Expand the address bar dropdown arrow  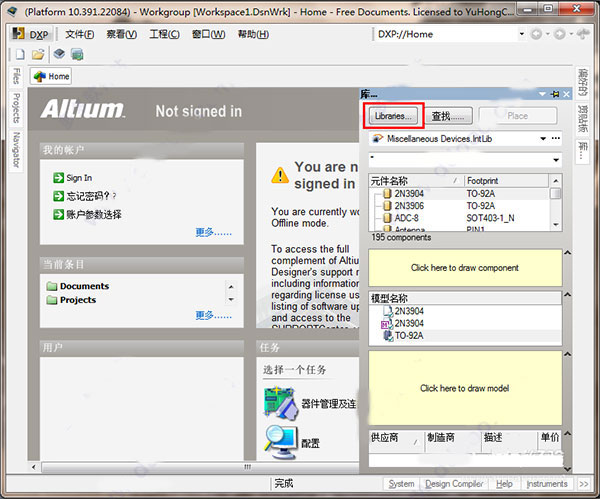click(522, 34)
